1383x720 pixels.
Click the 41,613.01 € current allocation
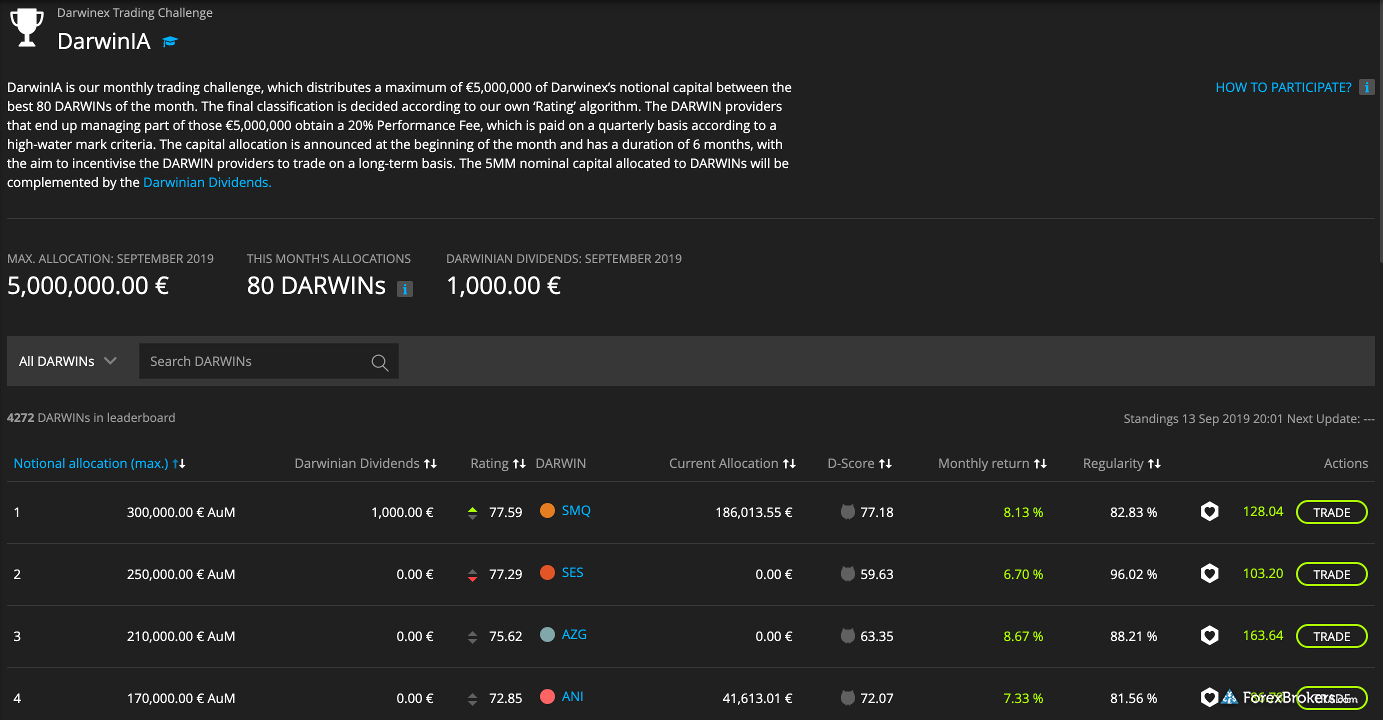pyautogui.click(x=758, y=699)
